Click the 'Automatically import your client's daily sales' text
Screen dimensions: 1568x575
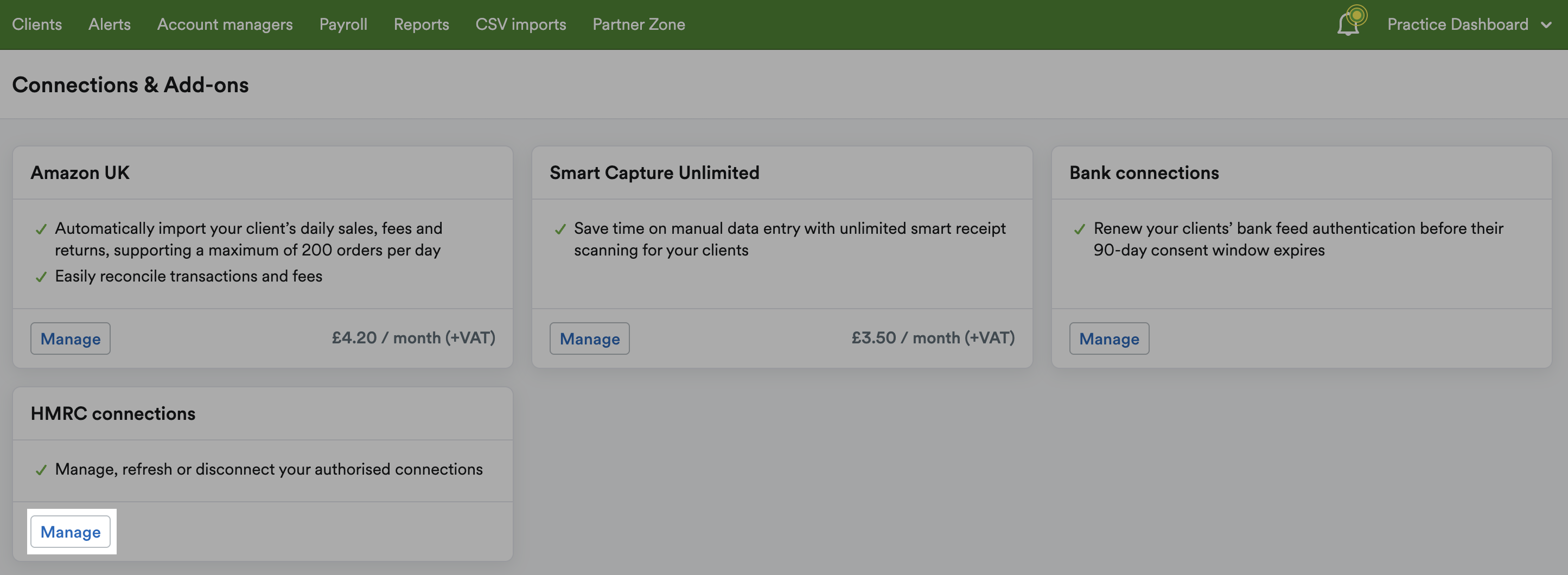click(248, 239)
